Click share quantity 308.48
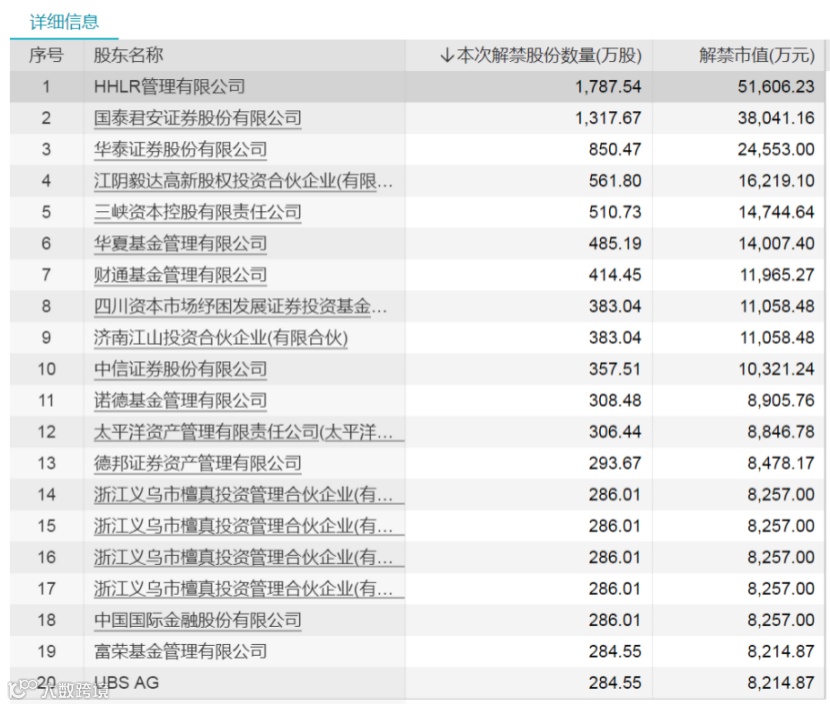 click(x=615, y=400)
